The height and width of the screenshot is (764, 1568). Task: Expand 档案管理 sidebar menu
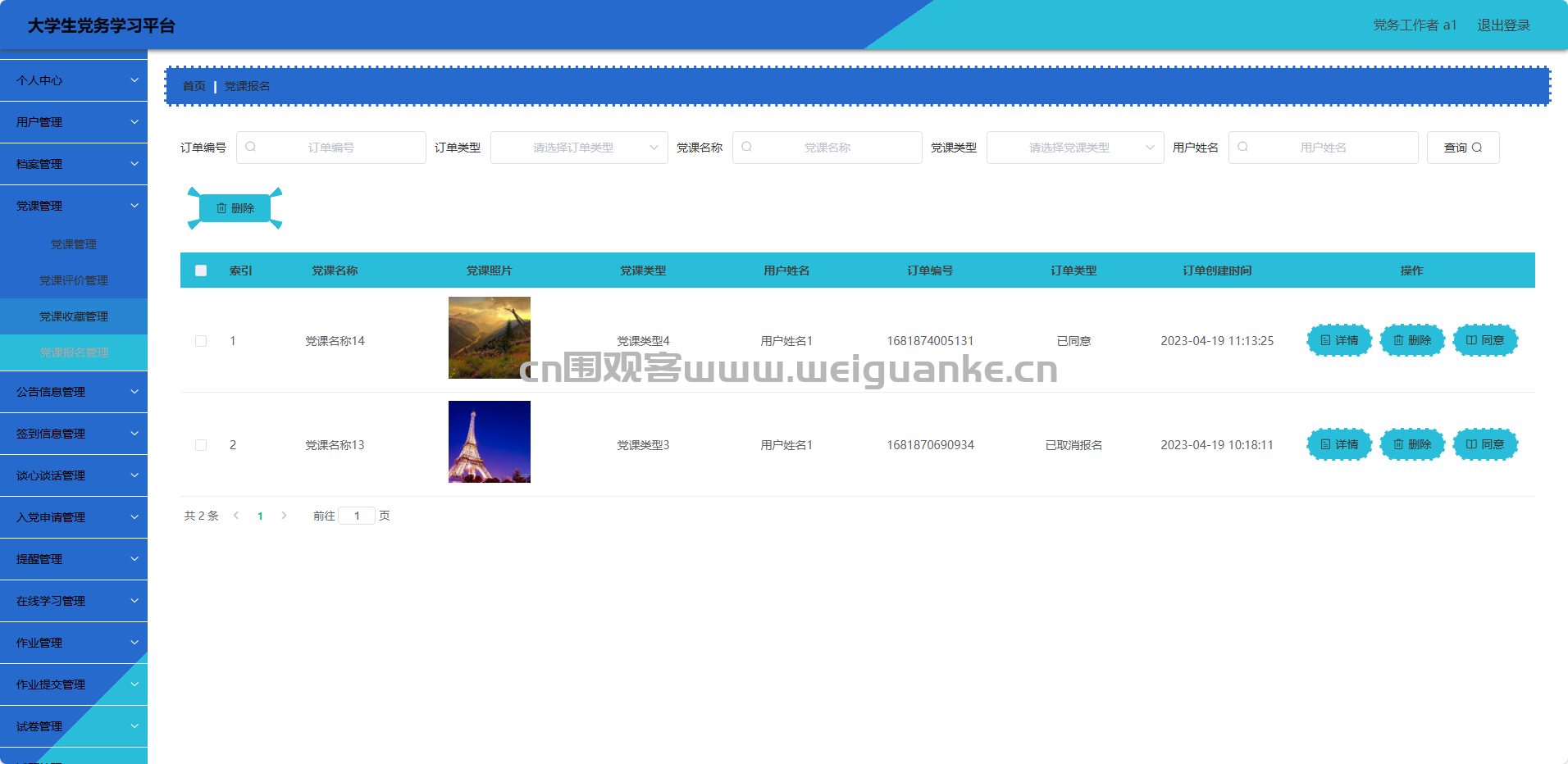[x=74, y=164]
